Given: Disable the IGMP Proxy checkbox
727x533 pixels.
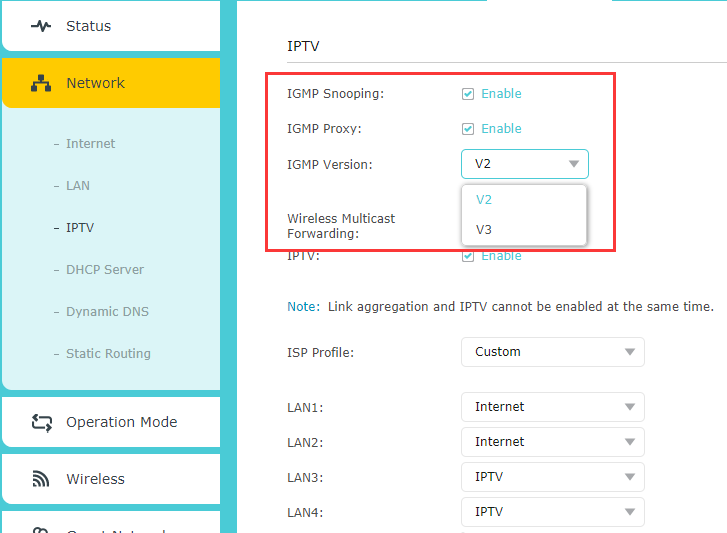Looking at the screenshot, I should click(x=467, y=129).
